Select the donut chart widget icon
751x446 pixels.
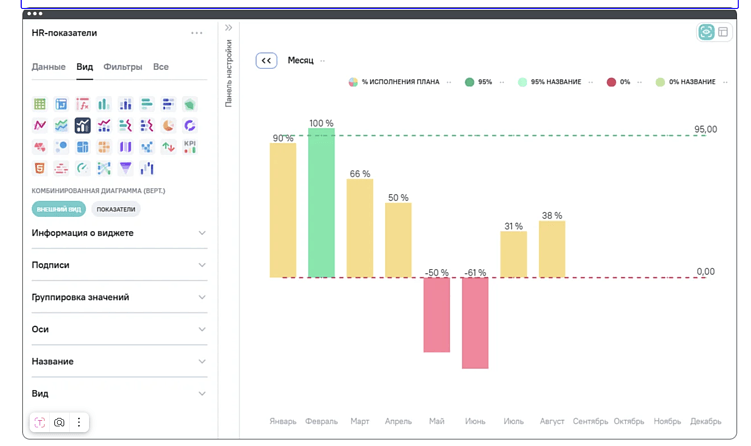(x=190, y=126)
